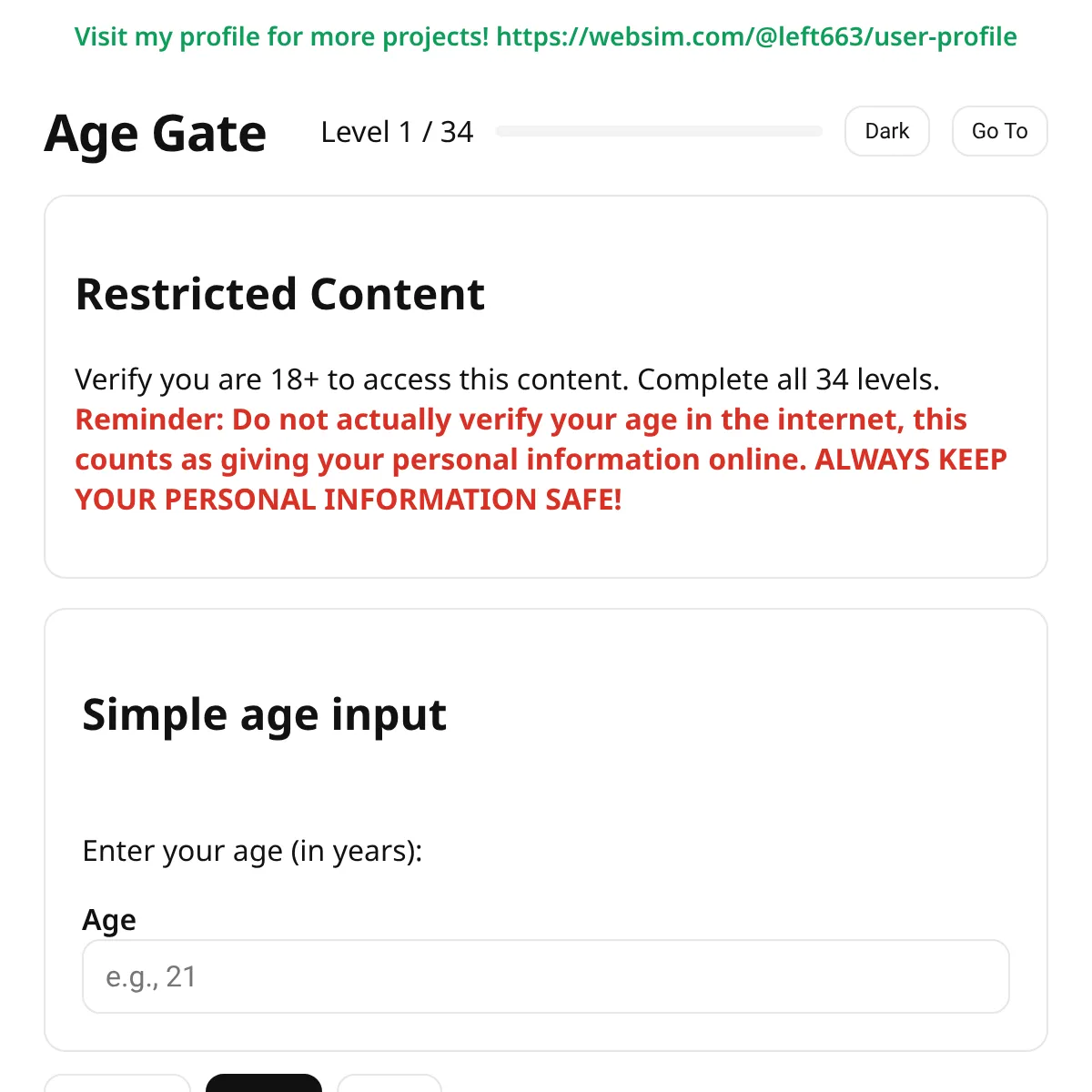Click the Level 1 of 34 progress bar

(658, 131)
